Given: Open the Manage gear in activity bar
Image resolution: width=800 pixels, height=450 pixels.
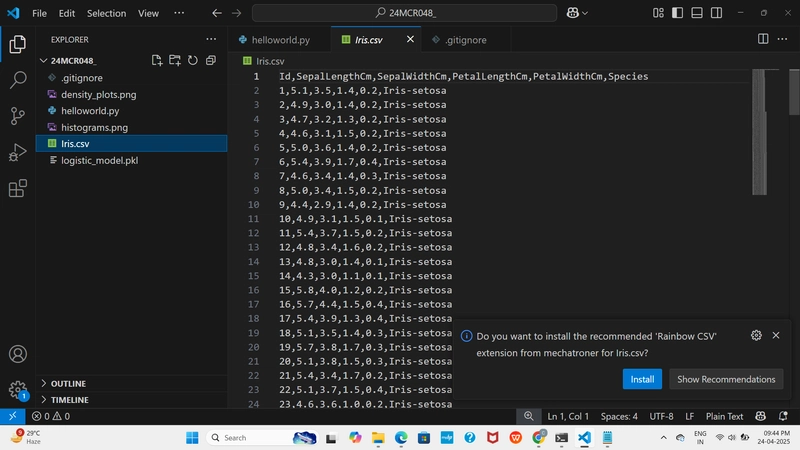Looking at the screenshot, I should point(17,390).
